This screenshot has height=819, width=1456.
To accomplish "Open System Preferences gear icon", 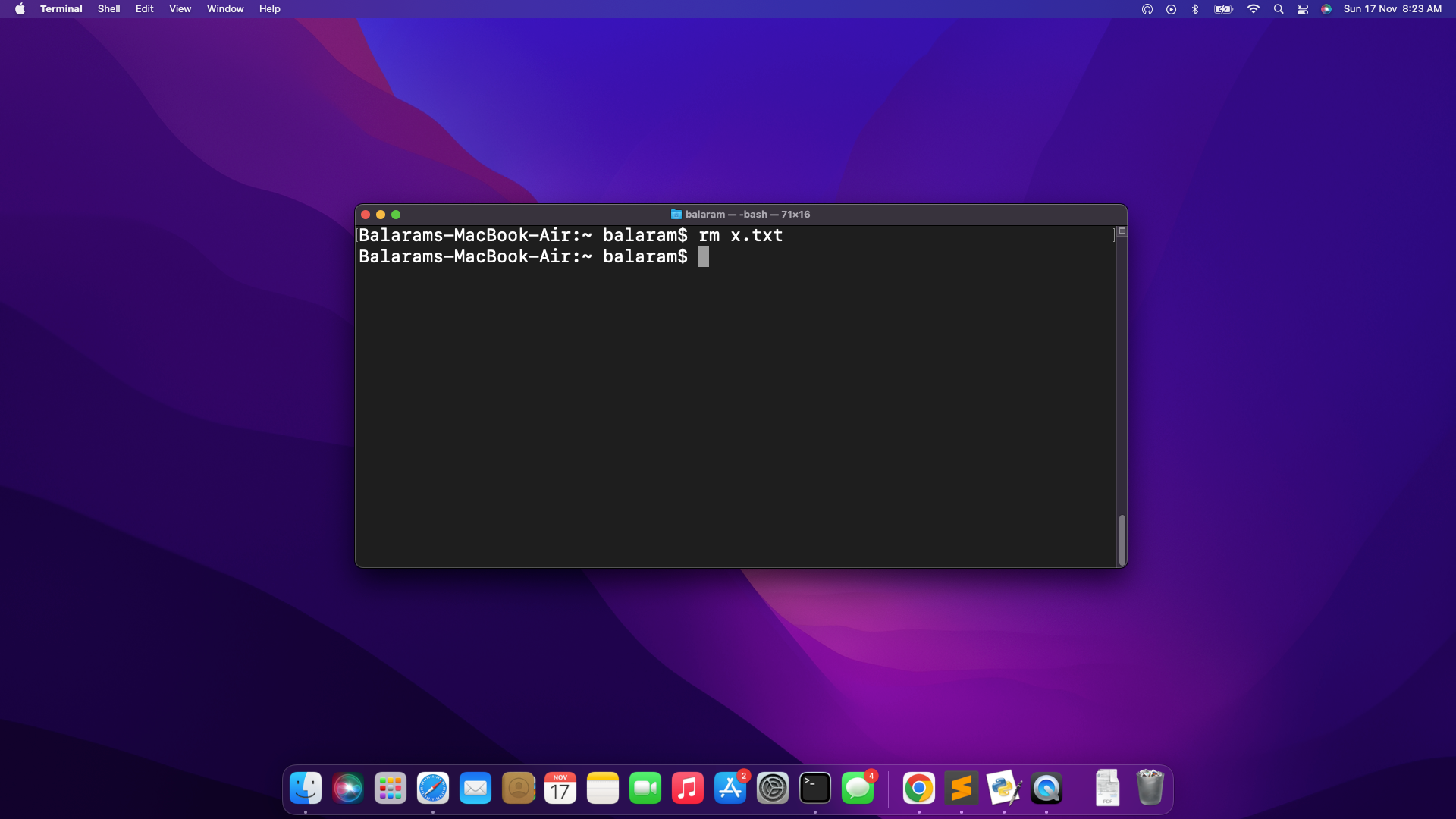I will pyautogui.click(x=773, y=789).
